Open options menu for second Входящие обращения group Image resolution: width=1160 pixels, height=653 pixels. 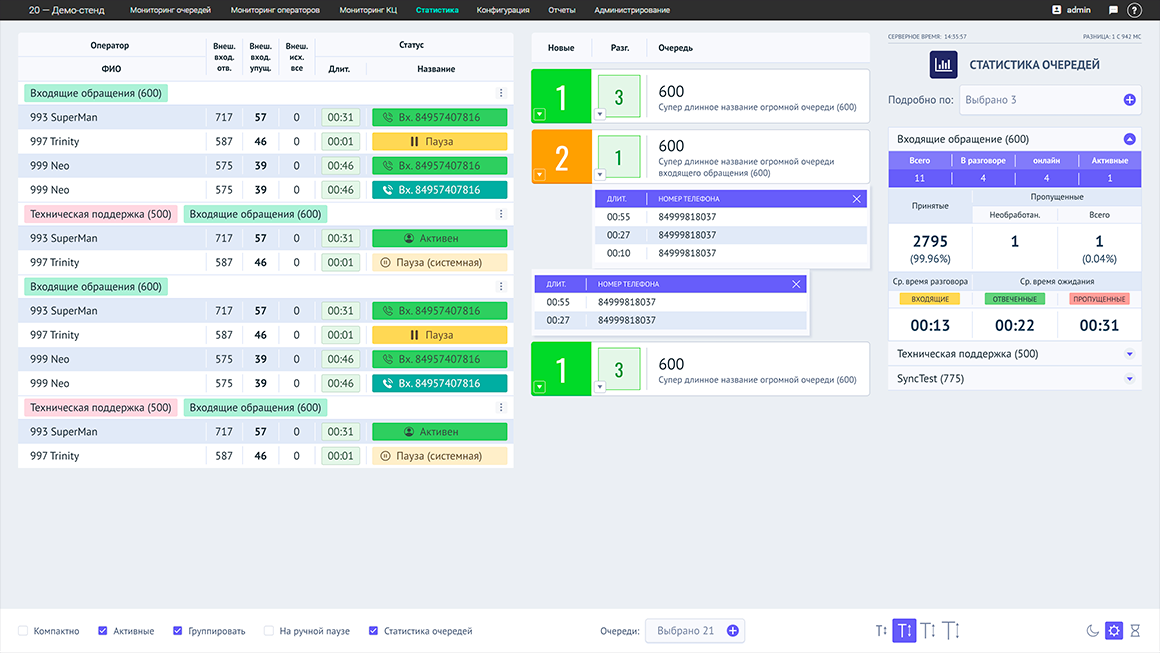click(x=501, y=286)
